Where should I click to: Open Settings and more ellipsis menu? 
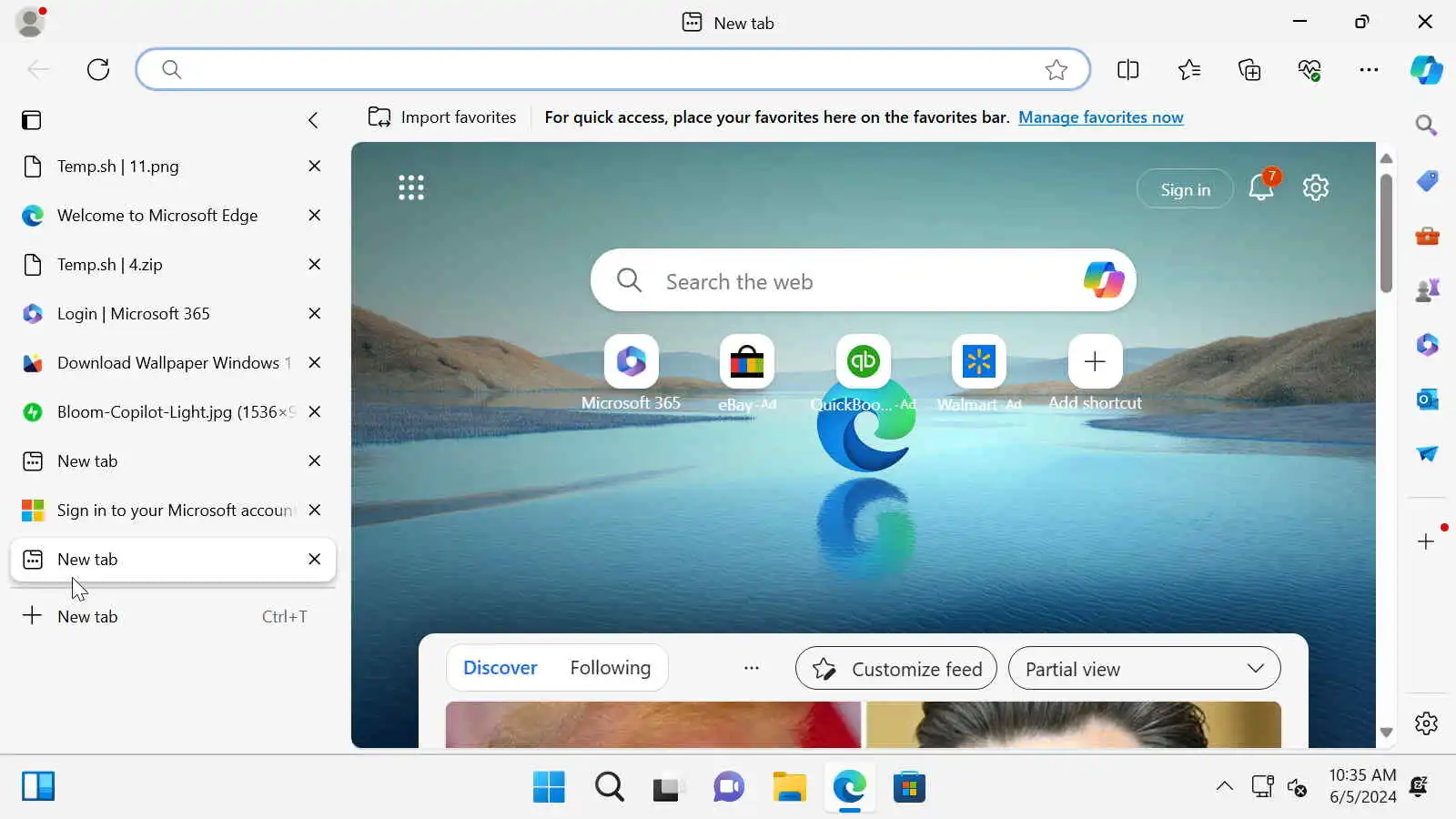click(x=1369, y=70)
